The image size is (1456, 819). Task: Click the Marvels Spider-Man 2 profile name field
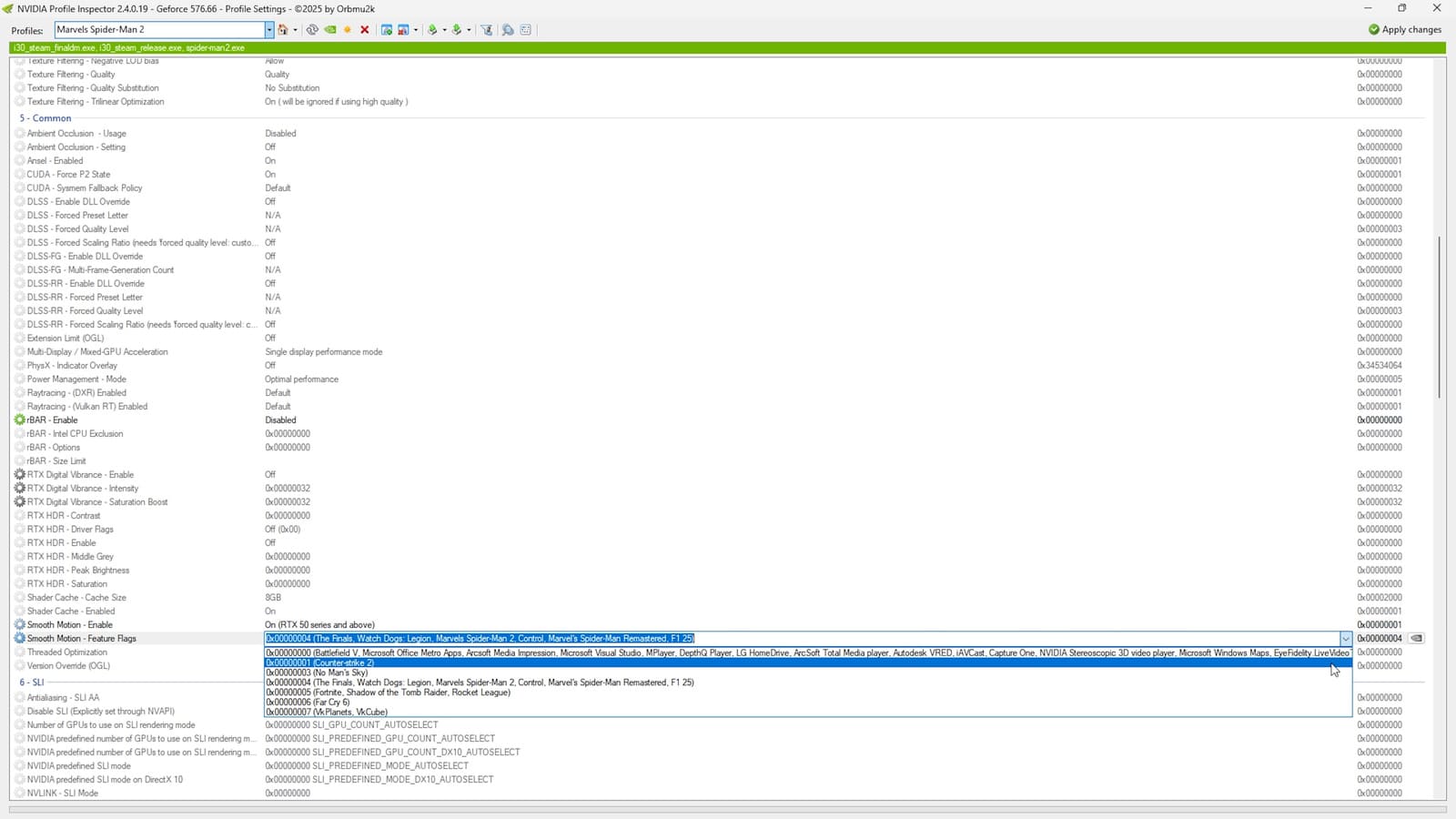point(159,30)
